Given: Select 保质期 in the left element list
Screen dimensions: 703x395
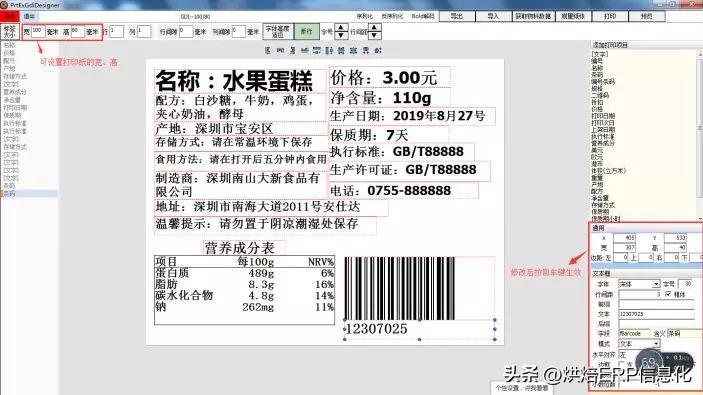Looking at the screenshot, I should 12,115.
